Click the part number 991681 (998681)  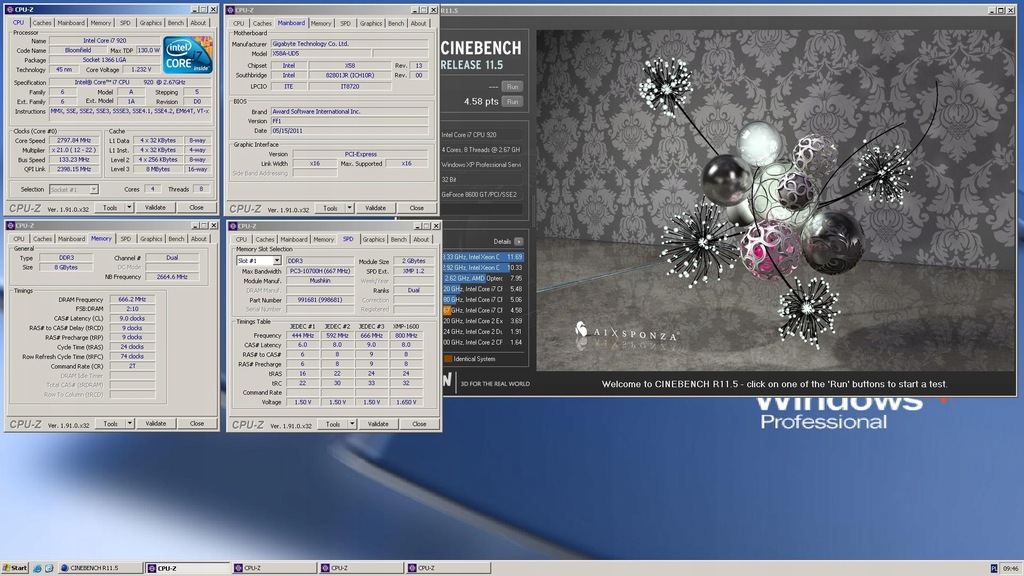coord(320,300)
